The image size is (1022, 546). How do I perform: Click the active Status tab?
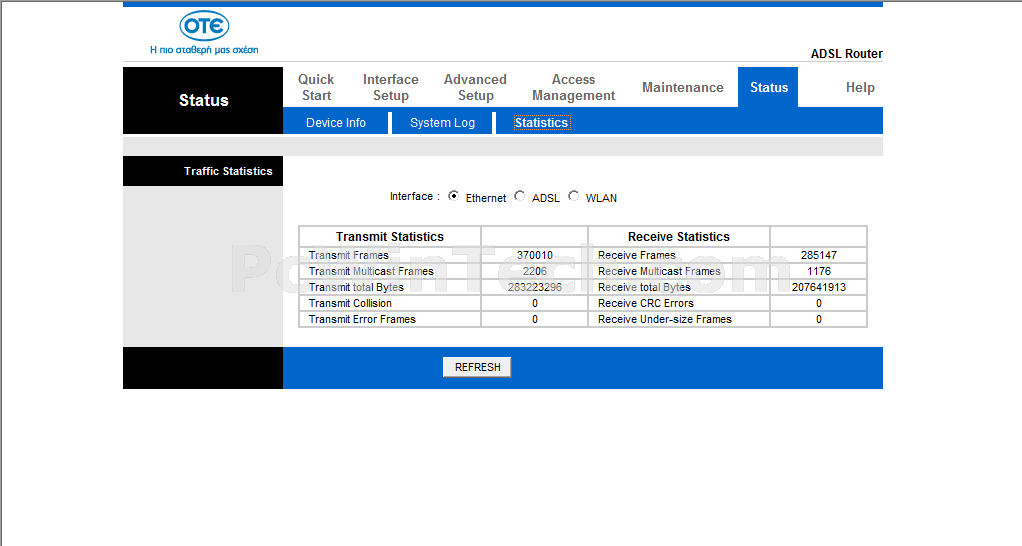(x=768, y=87)
